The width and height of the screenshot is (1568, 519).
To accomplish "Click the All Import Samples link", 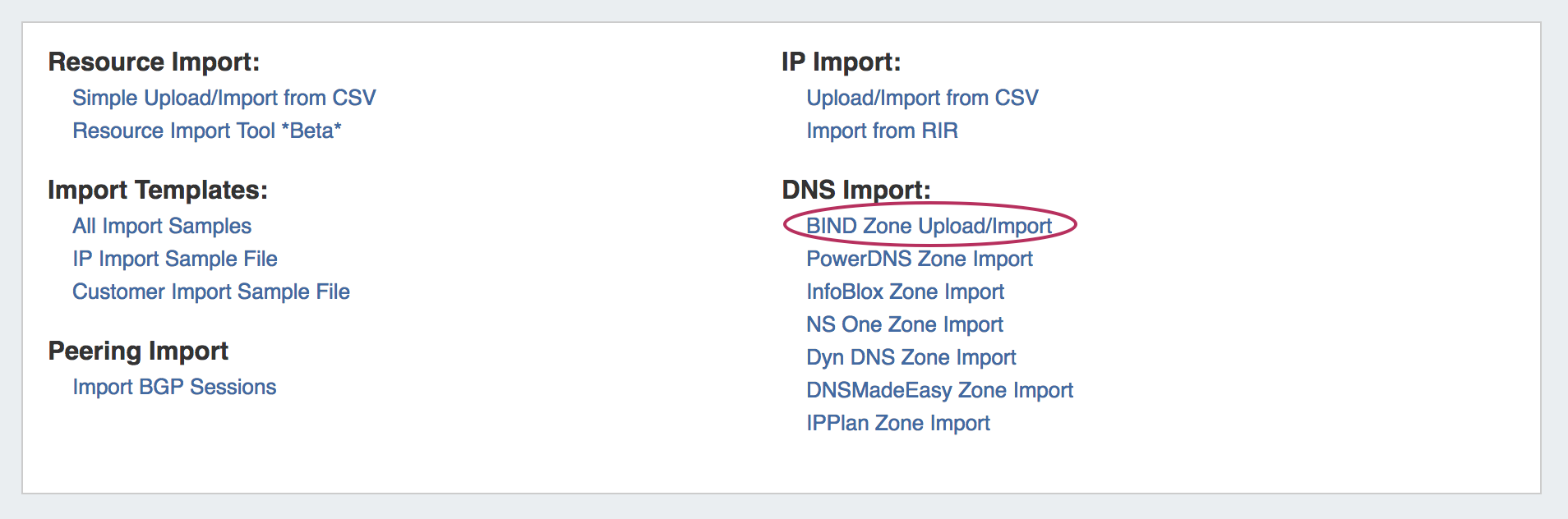I will (x=162, y=226).
